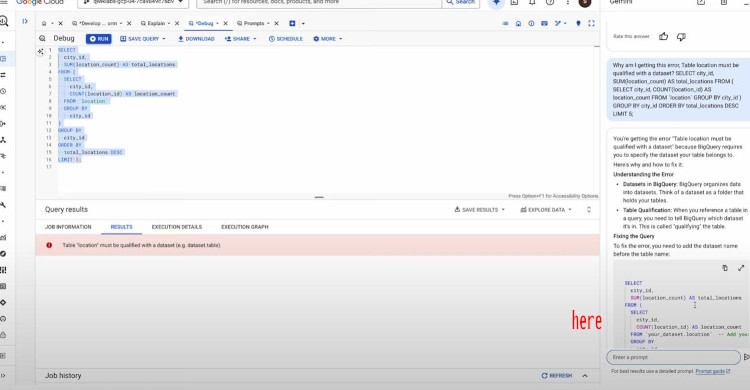This screenshot has height=390, width=750.
Task: Expand the left navigation via bottom chevron
Action: tap(3, 376)
